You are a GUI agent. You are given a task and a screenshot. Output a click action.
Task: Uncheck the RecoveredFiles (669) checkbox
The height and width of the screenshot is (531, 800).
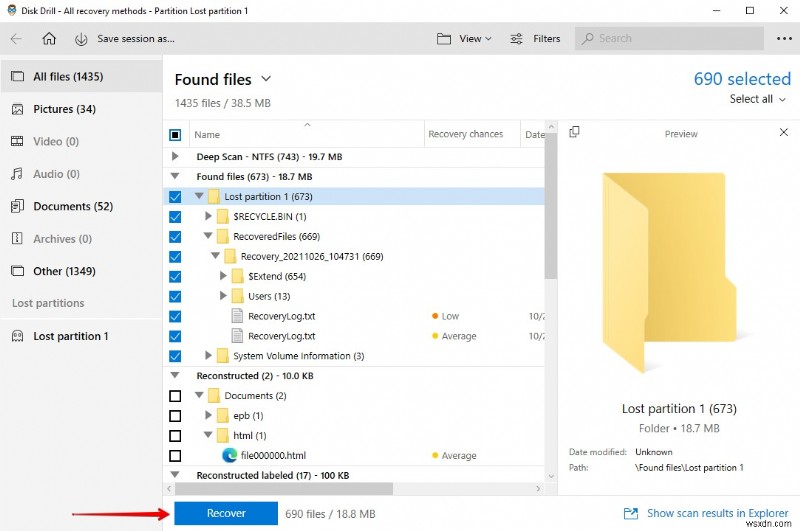(x=175, y=237)
